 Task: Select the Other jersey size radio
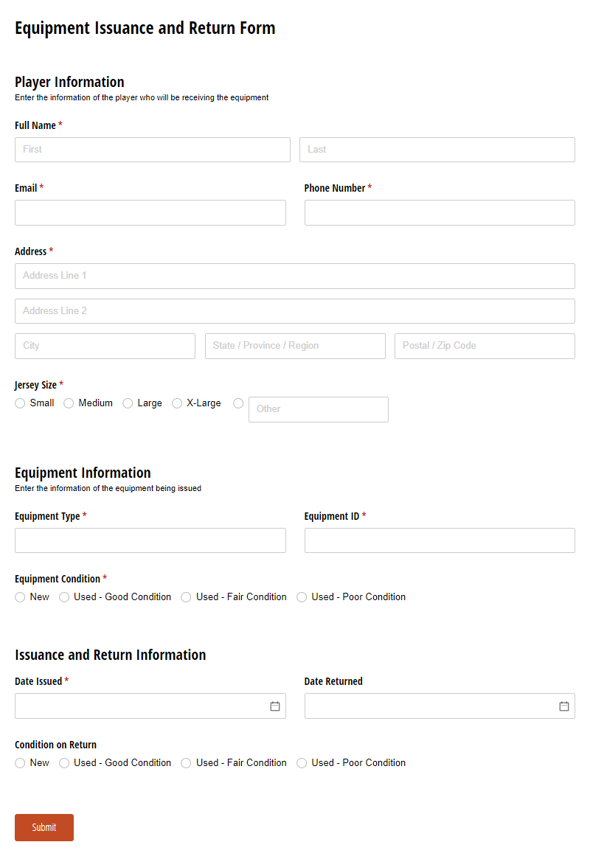[239, 403]
